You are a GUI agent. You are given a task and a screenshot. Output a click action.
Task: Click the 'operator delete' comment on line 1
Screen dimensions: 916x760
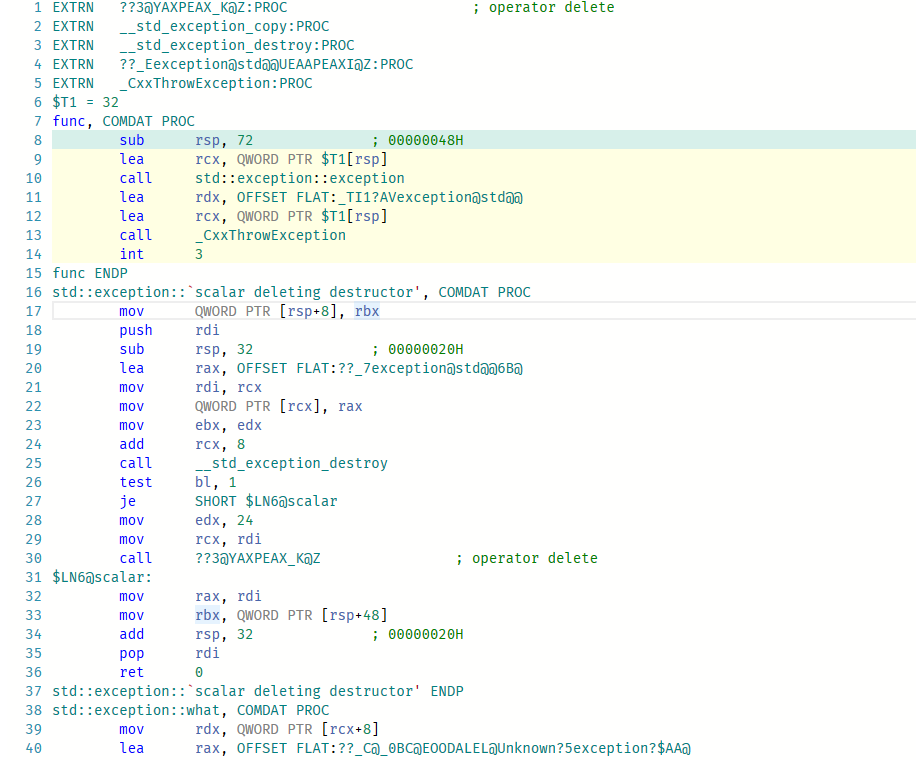coord(551,8)
